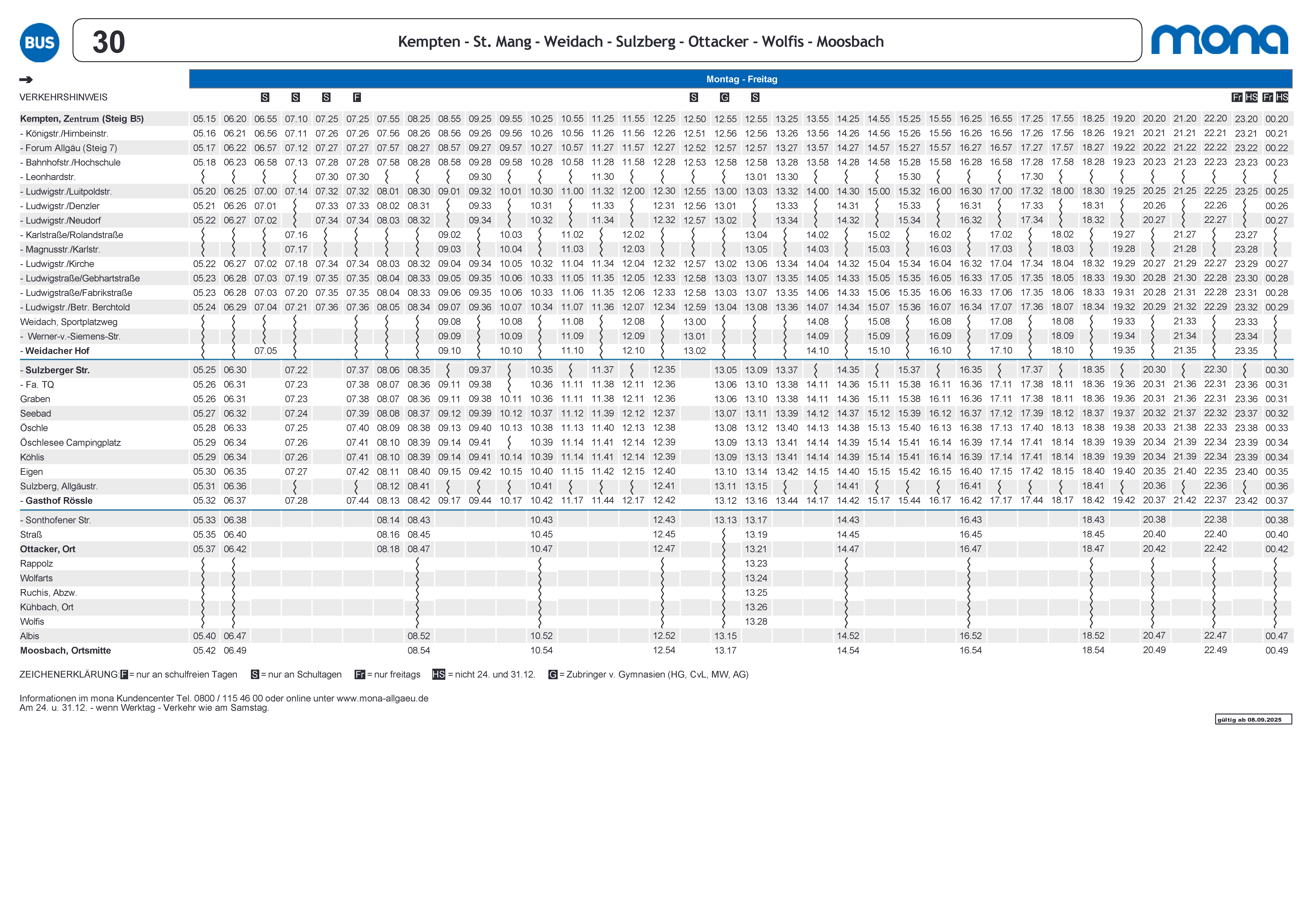Click the S symbol above the 06.55 departure

[x=265, y=98]
